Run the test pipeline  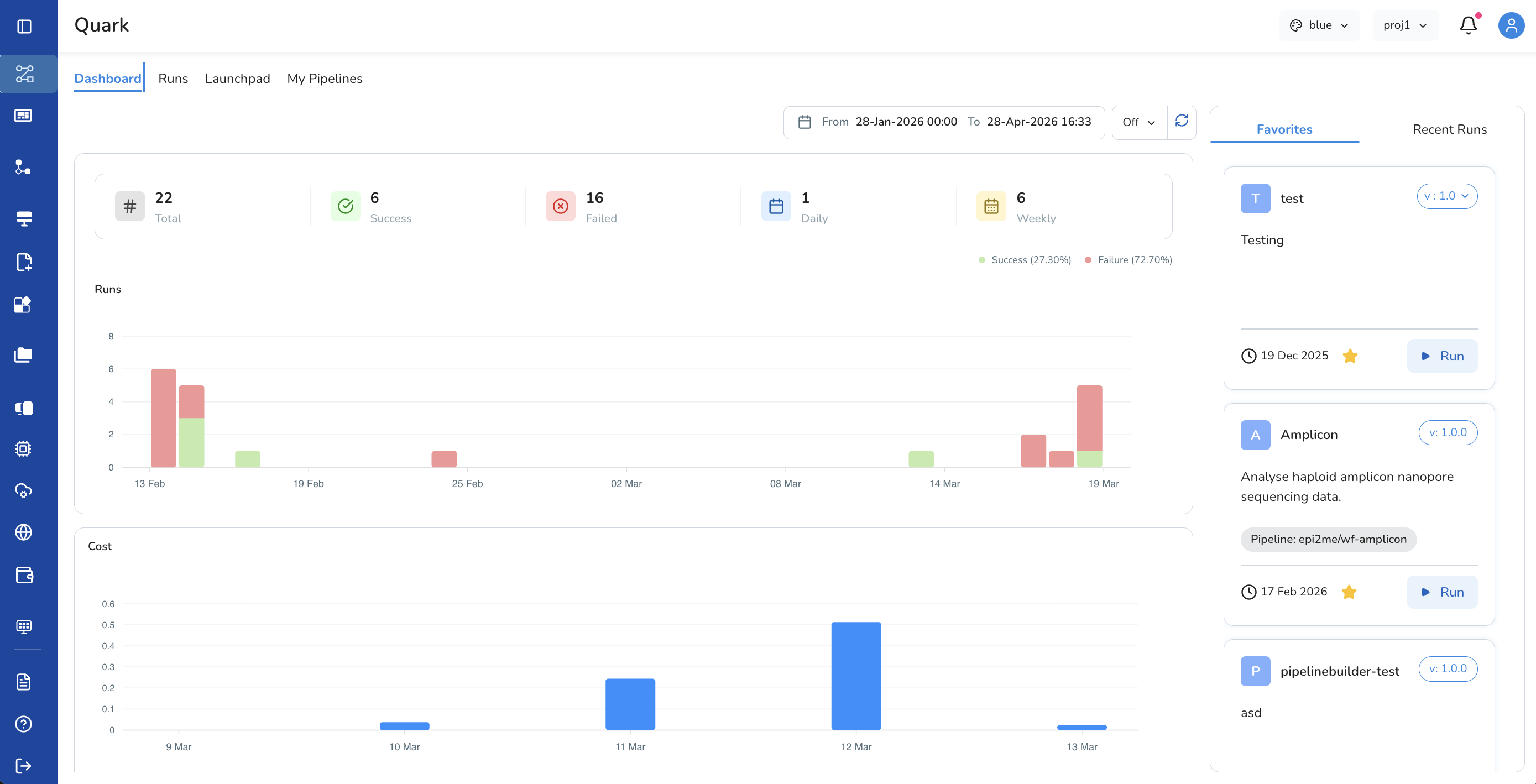pos(1443,357)
